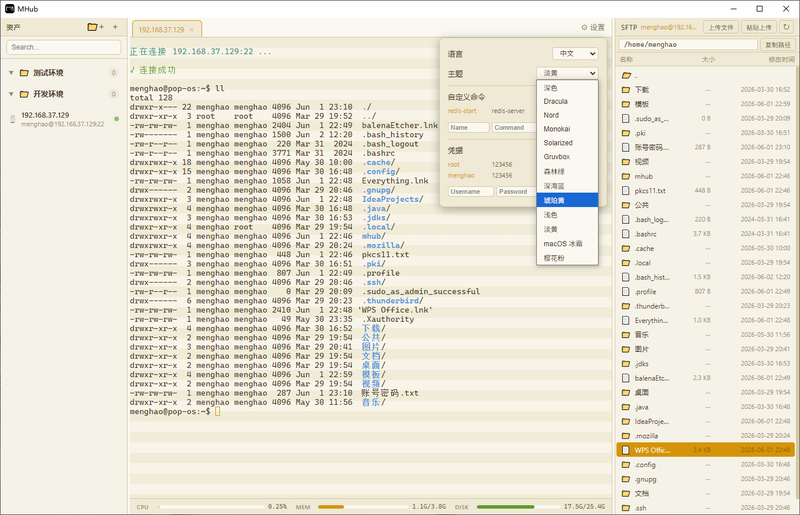Collapse the 开发环境 group

[x=11, y=94]
